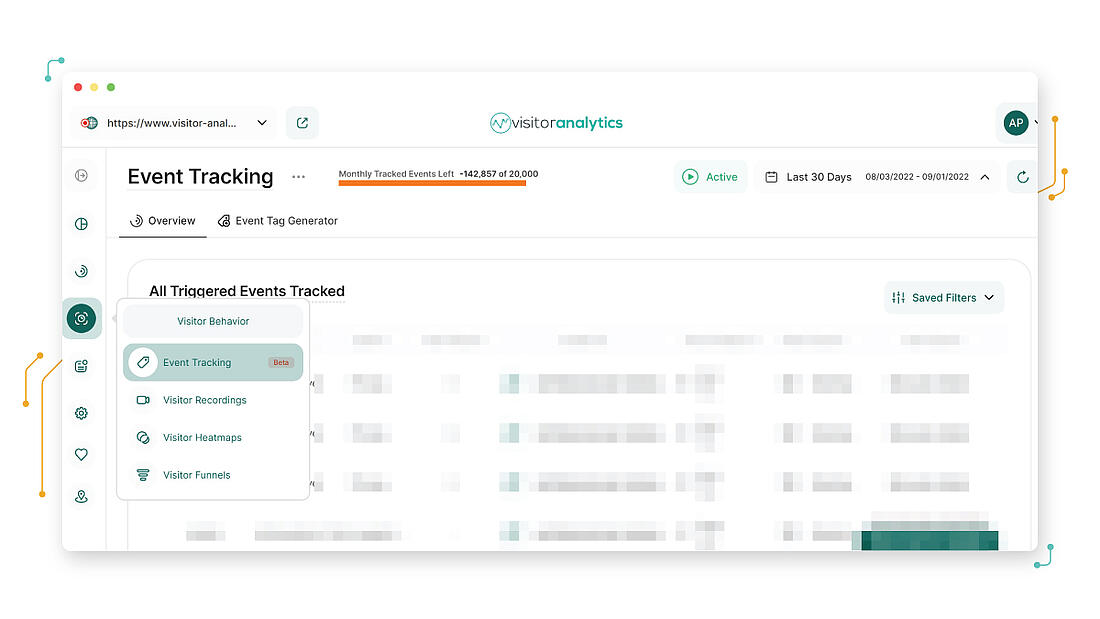The width and height of the screenshot is (1100, 619).
Task: Click the visitoranalytics logo
Action: coord(556,123)
